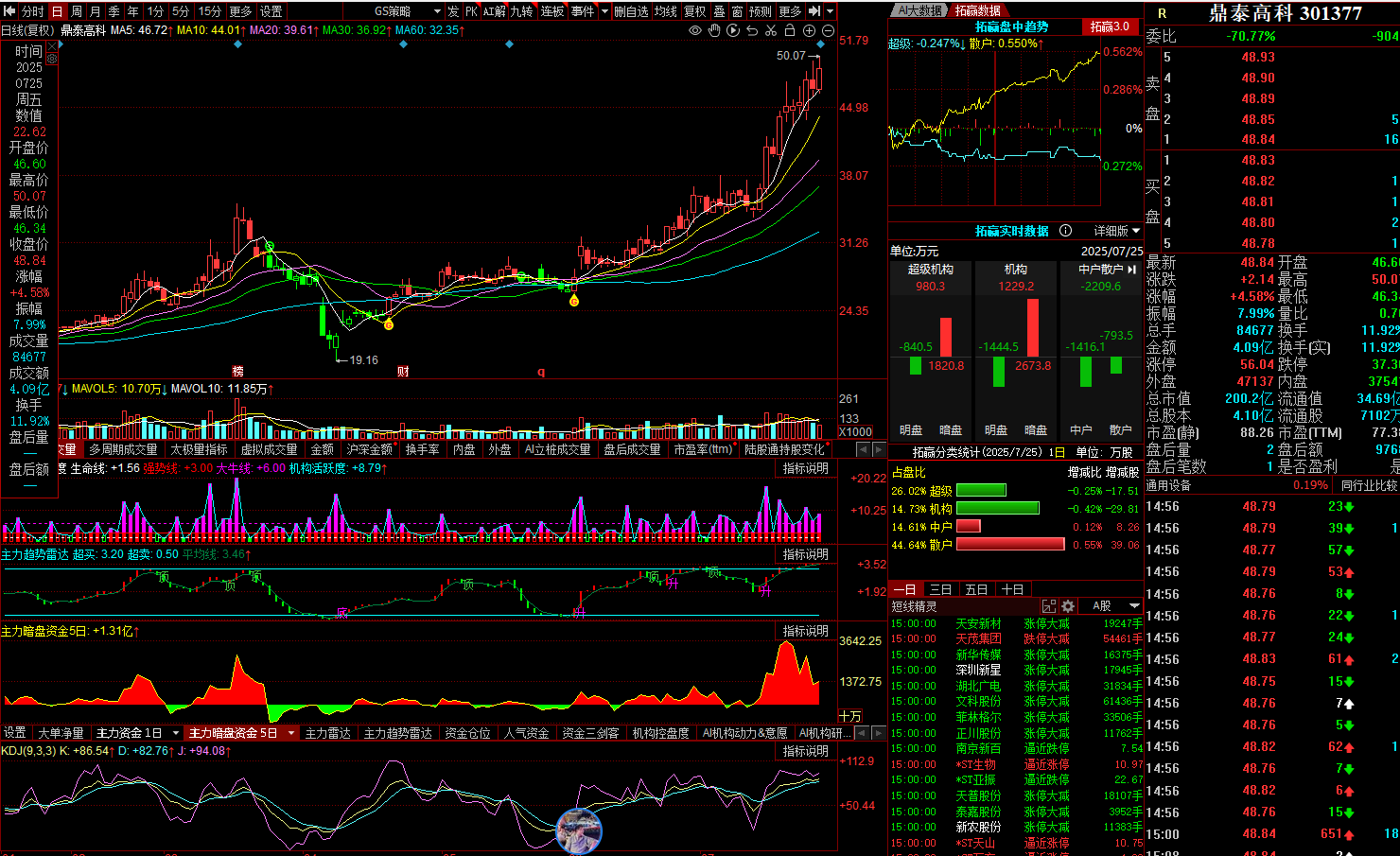Switch chart to 分时 view
Screen dimensions: 1400x856
pyautogui.click(x=33, y=11)
